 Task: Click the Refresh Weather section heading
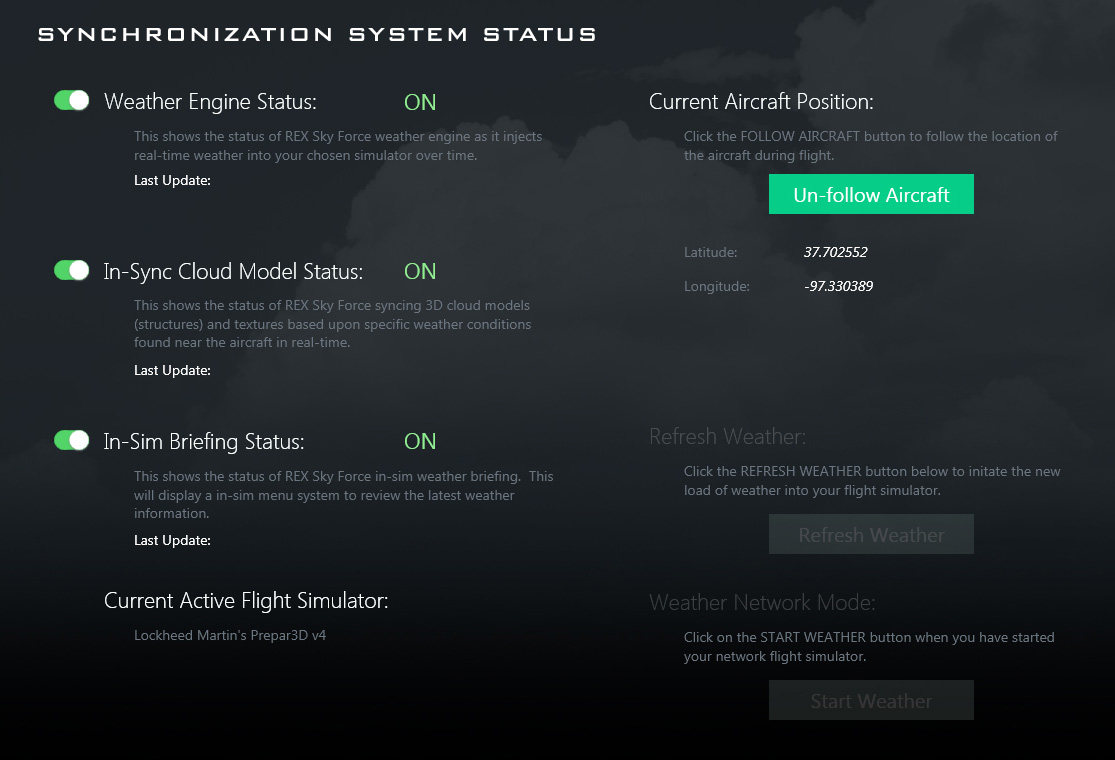click(x=727, y=437)
